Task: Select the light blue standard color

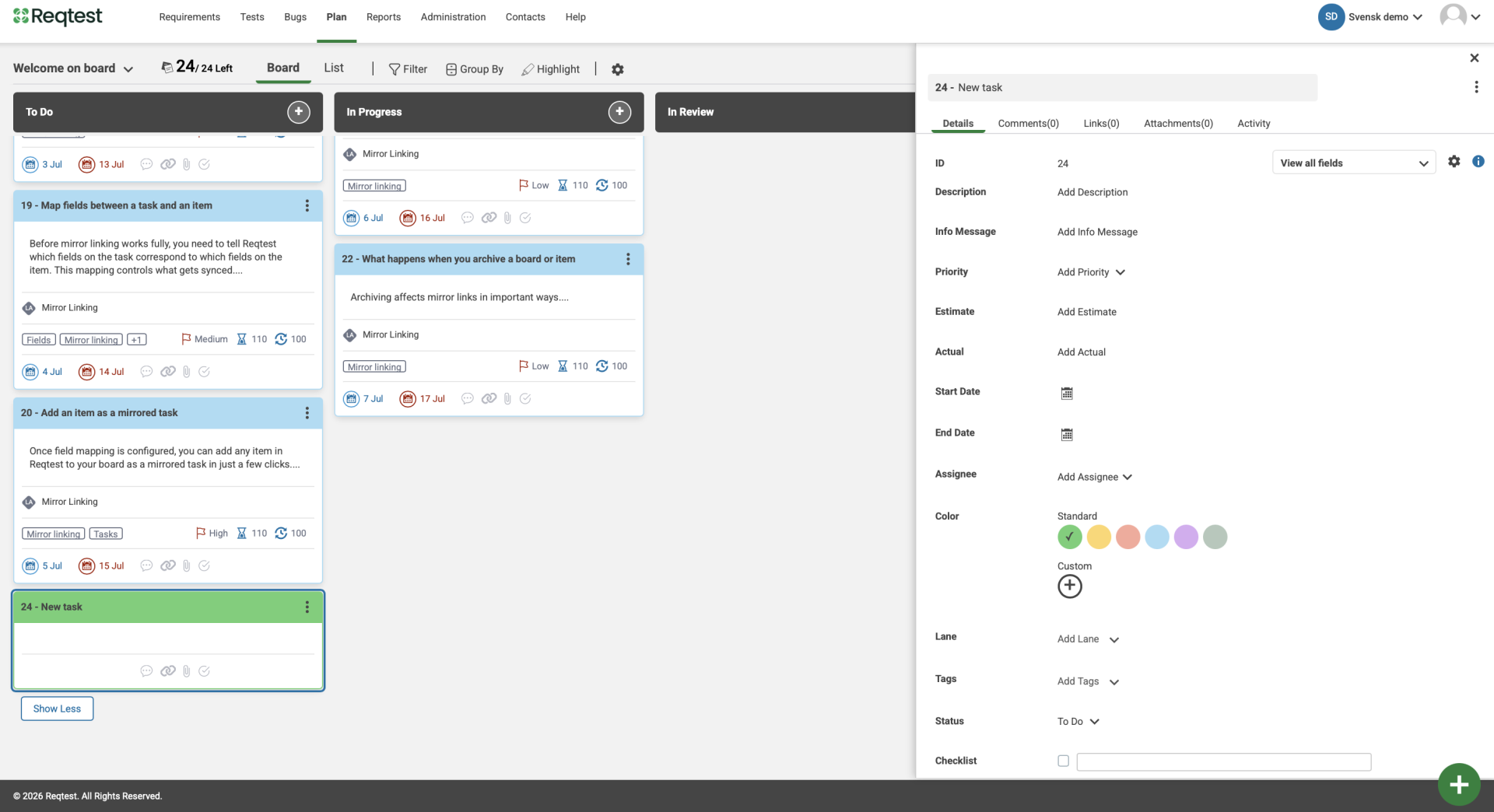Action: click(x=1157, y=537)
